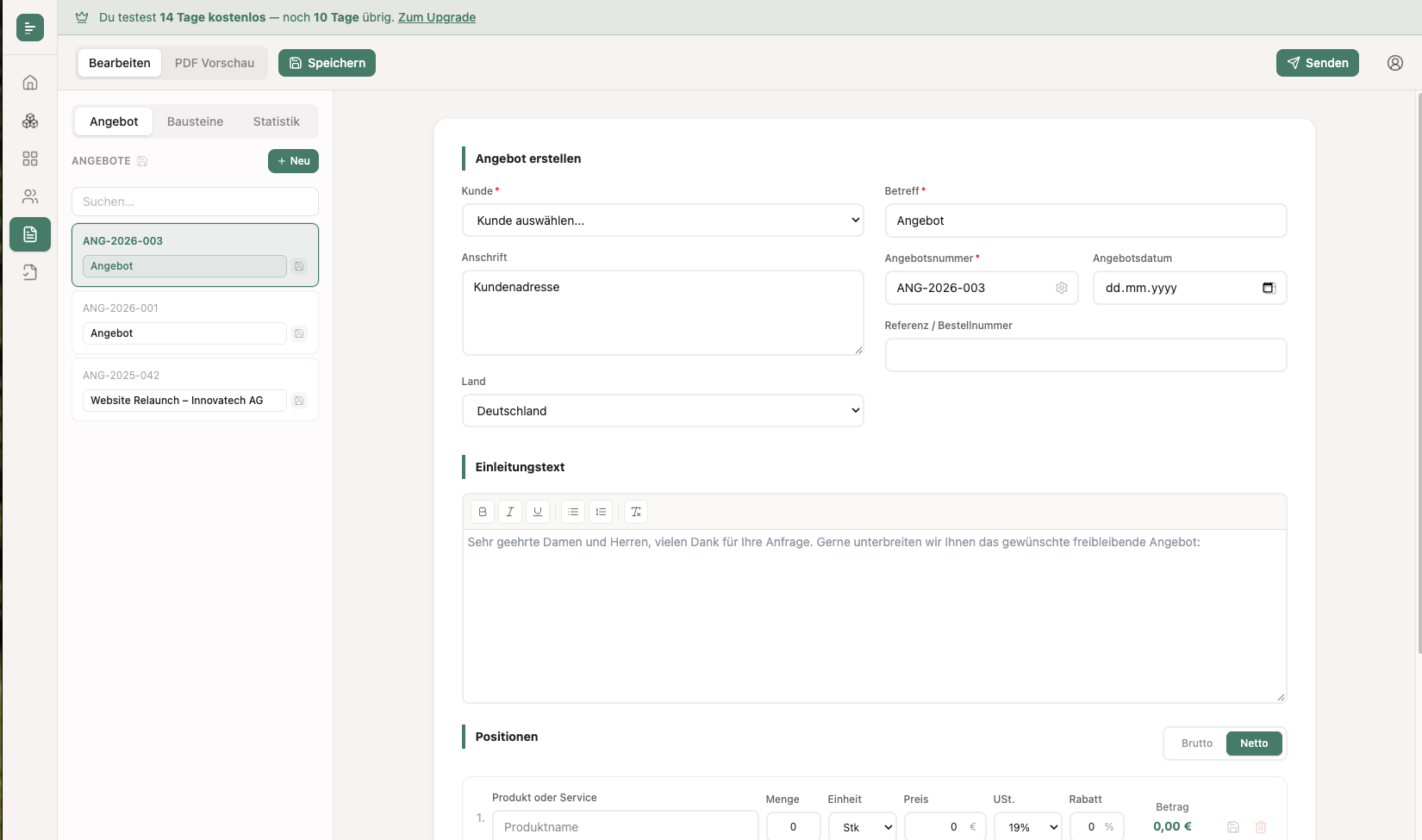Image resolution: width=1422 pixels, height=840 pixels.
Task: Open the home icon in sidebar
Action: coord(30,83)
